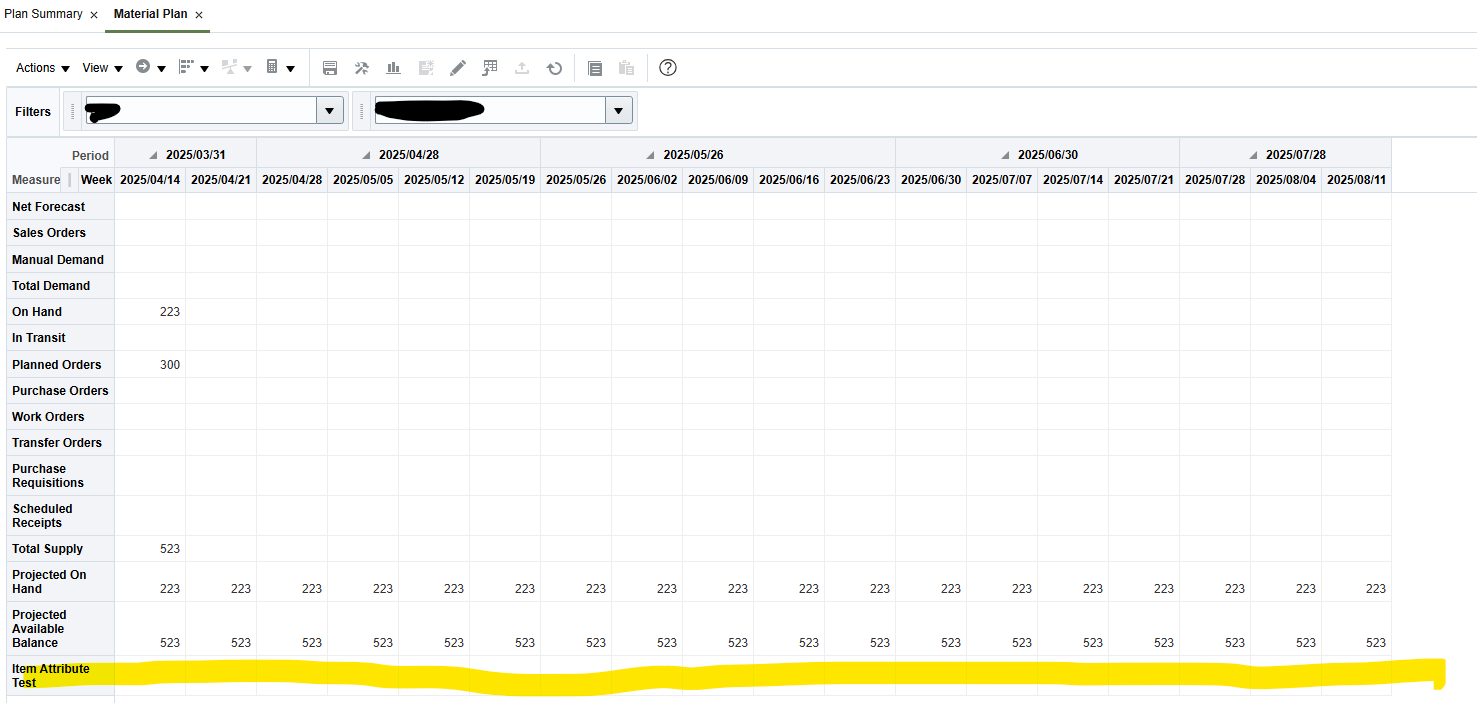Viewport: 1477px width, 703px height.
Task: Click the 2025/04/14 week column header
Action: click(150, 180)
